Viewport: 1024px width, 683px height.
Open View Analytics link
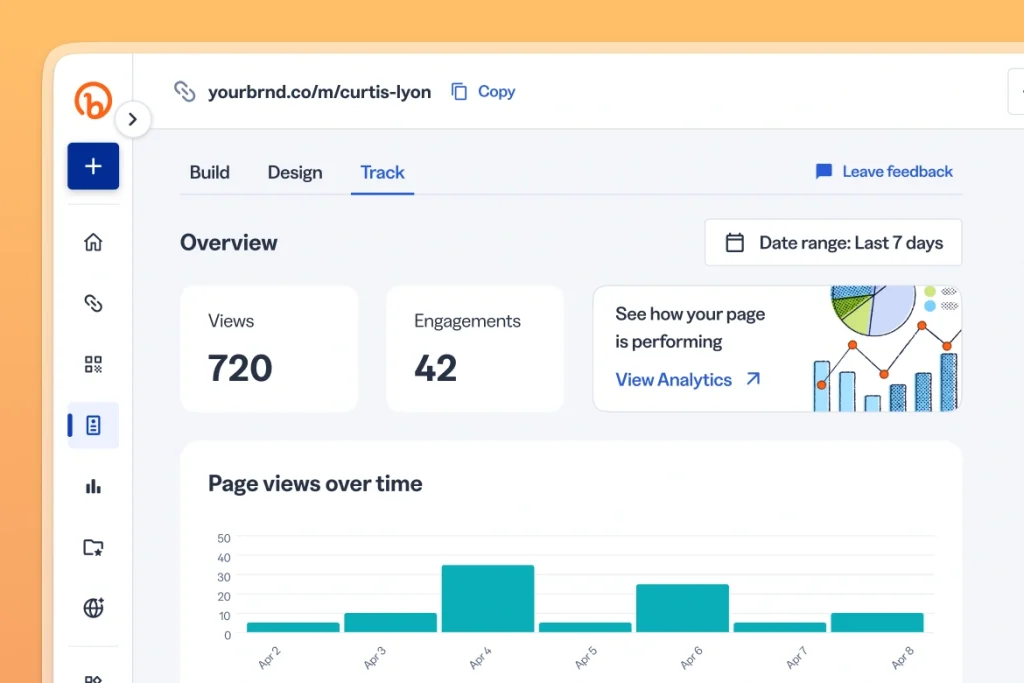pyautogui.click(x=688, y=380)
